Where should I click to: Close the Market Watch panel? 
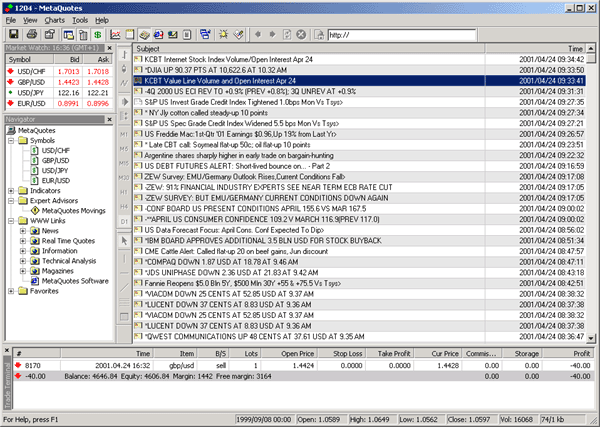click(109, 48)
